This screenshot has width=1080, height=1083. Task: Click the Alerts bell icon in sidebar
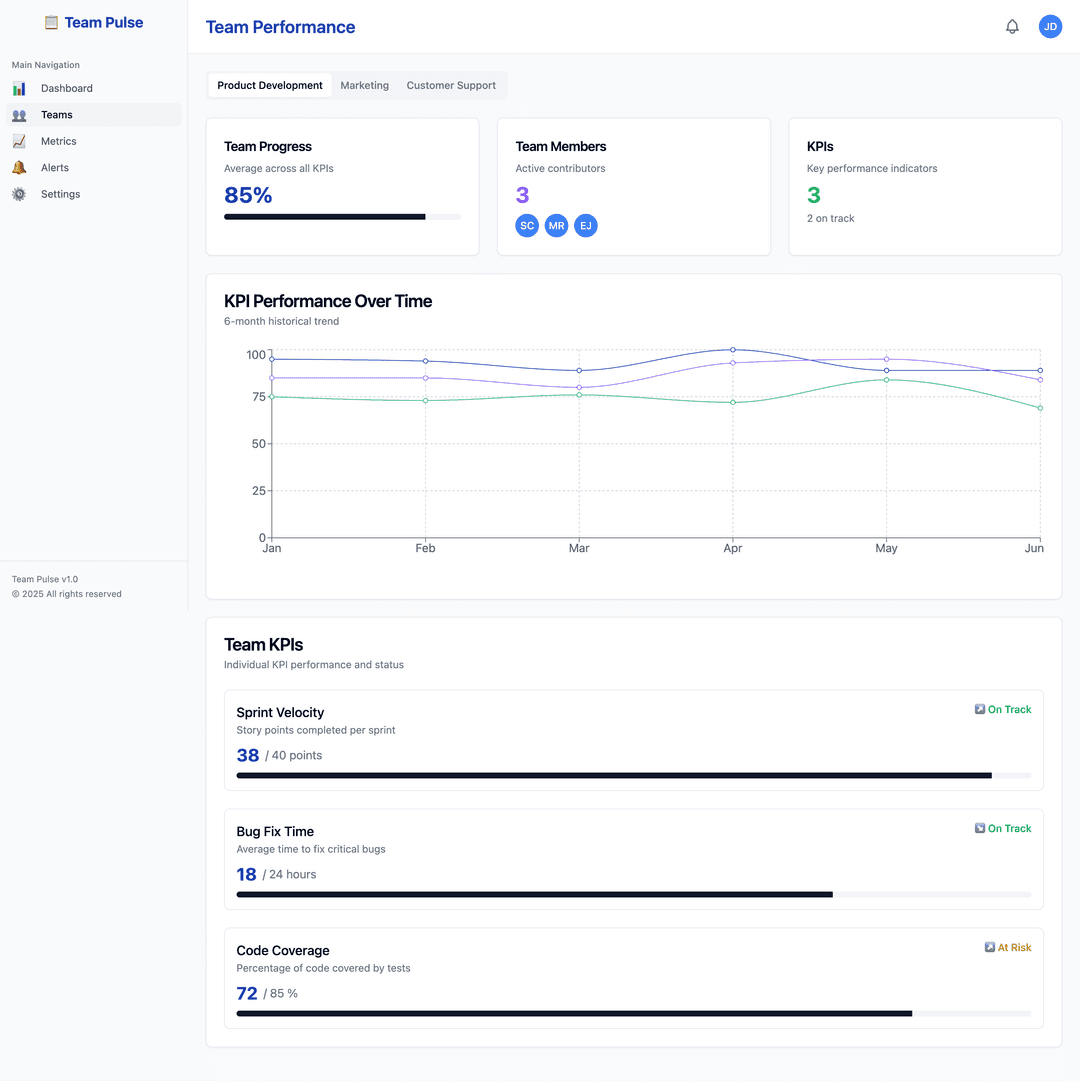(17, 167)
